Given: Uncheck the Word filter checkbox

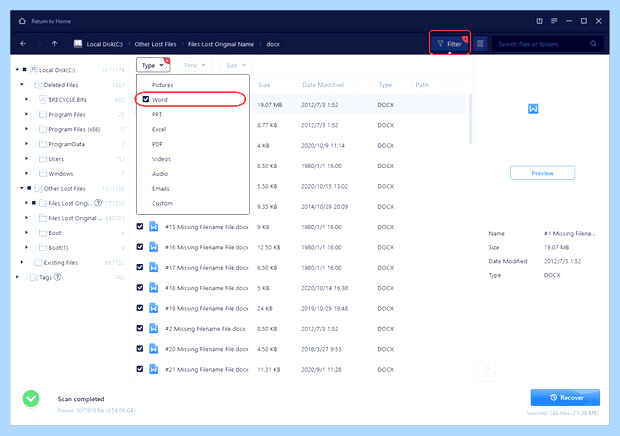Looking at the screenshot, I should (x=146, y=99).
